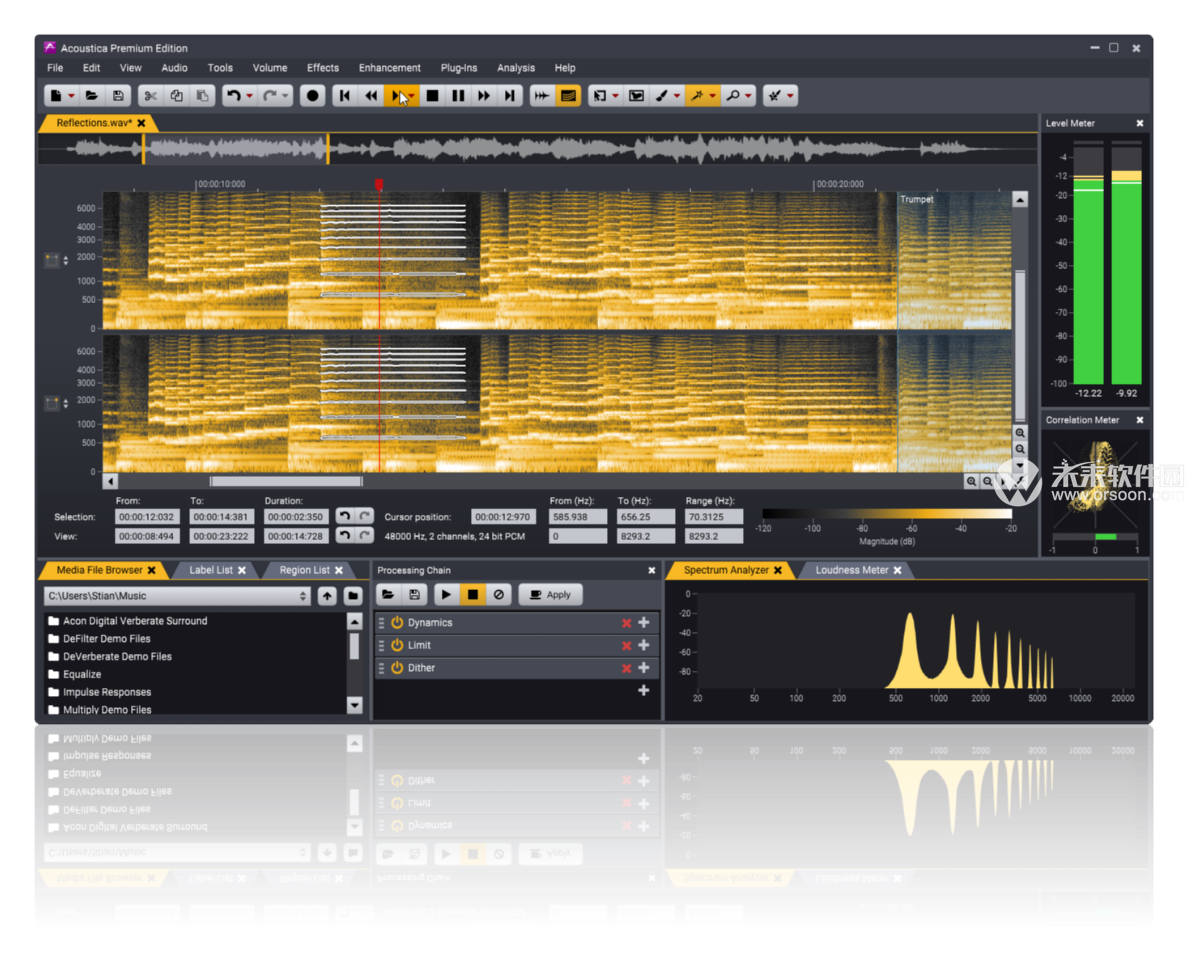Click Apply in the Processing Chain
Viewport: 1188px width, 964px height.
pos(551,595)
